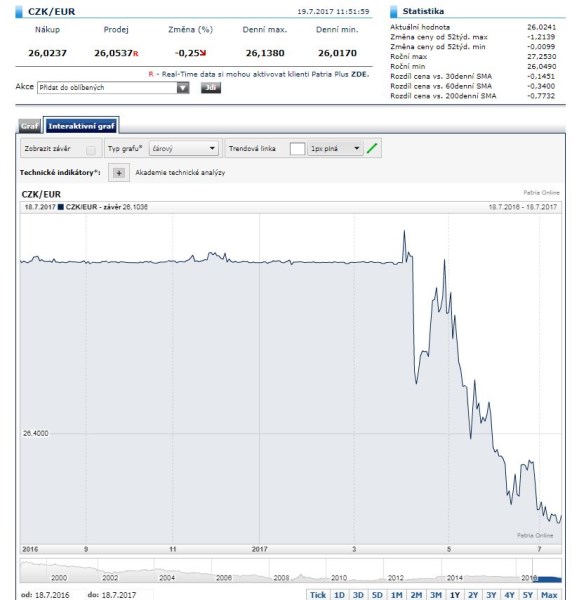
Task: Click year 2000 in the overview timeline
Action: pos(59,578)
